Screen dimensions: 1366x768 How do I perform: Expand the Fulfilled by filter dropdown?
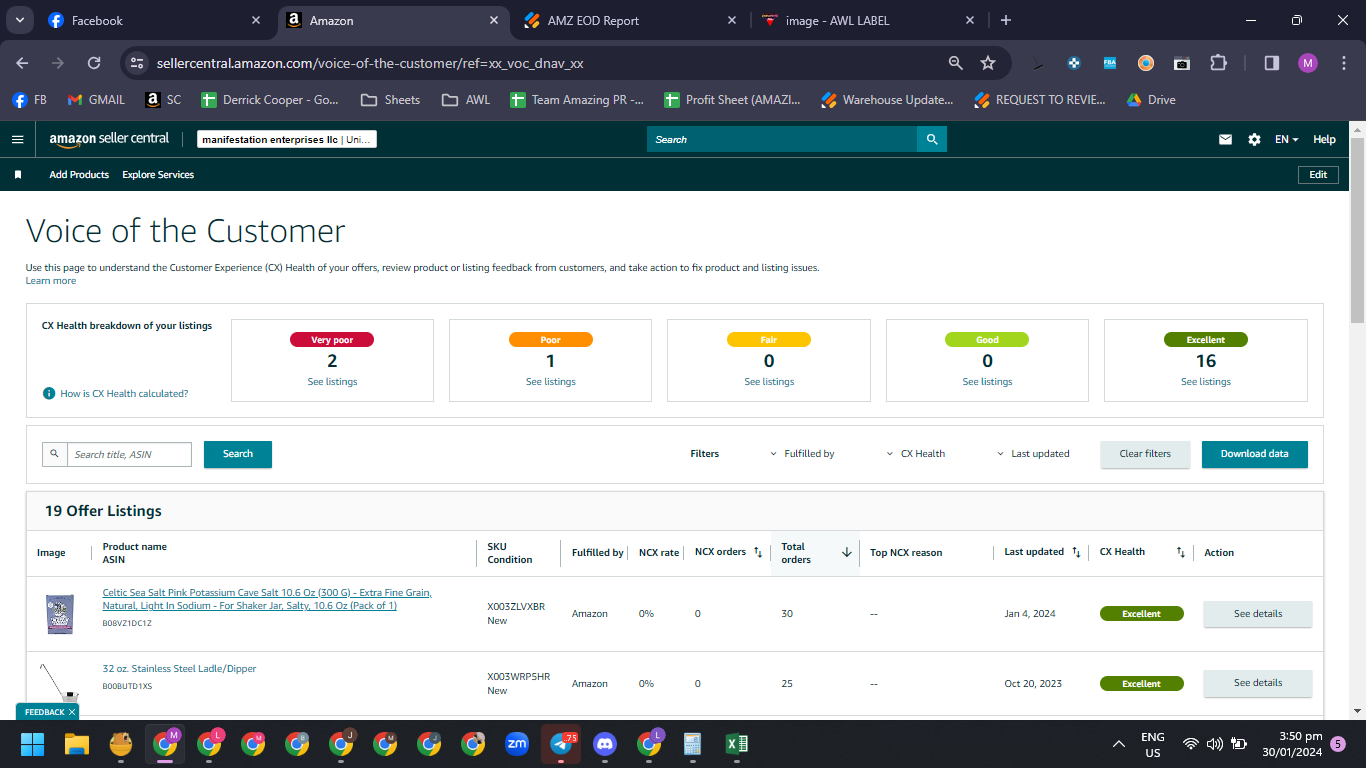pos(802,454)
